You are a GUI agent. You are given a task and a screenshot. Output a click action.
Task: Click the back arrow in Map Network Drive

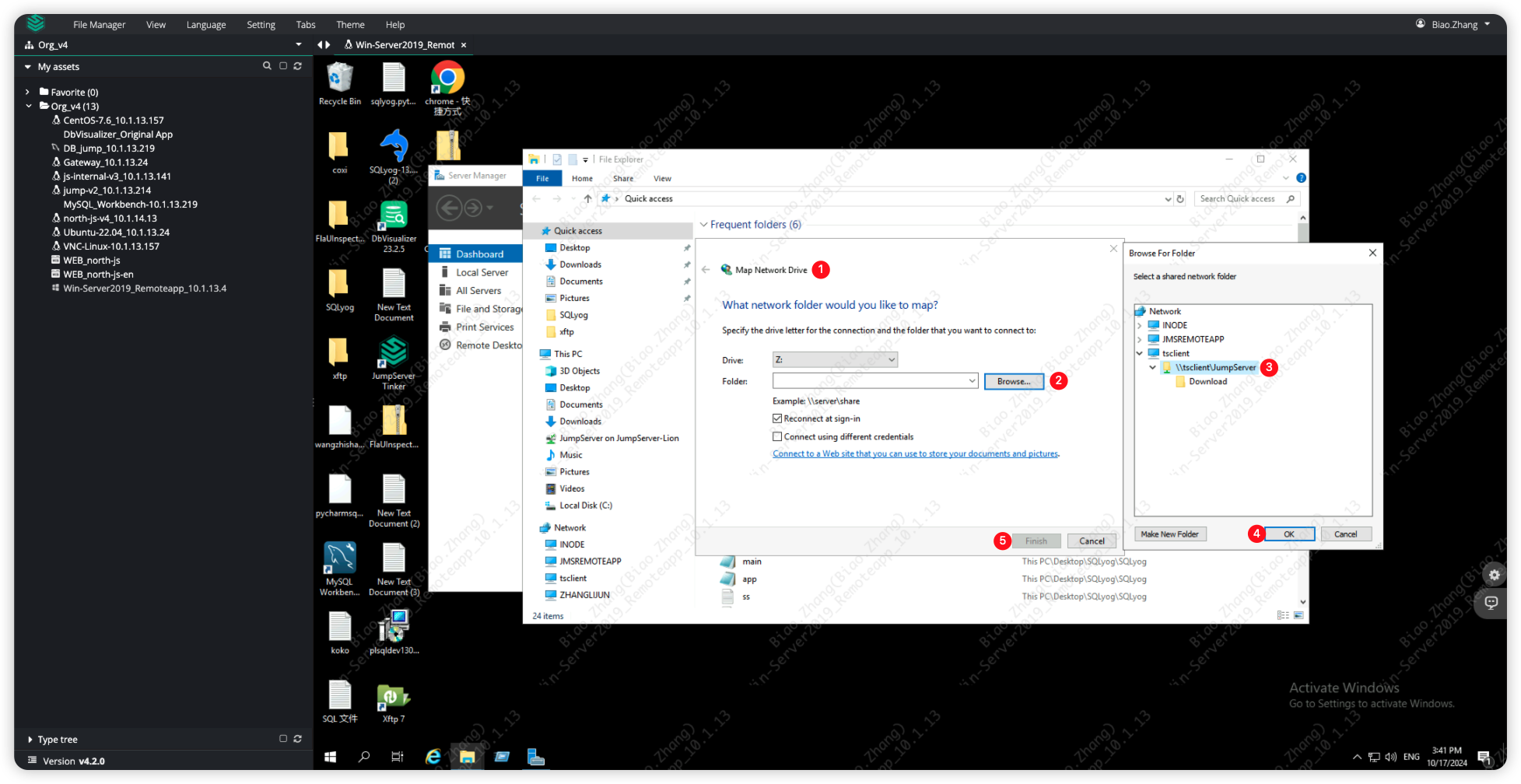(706, 270)
